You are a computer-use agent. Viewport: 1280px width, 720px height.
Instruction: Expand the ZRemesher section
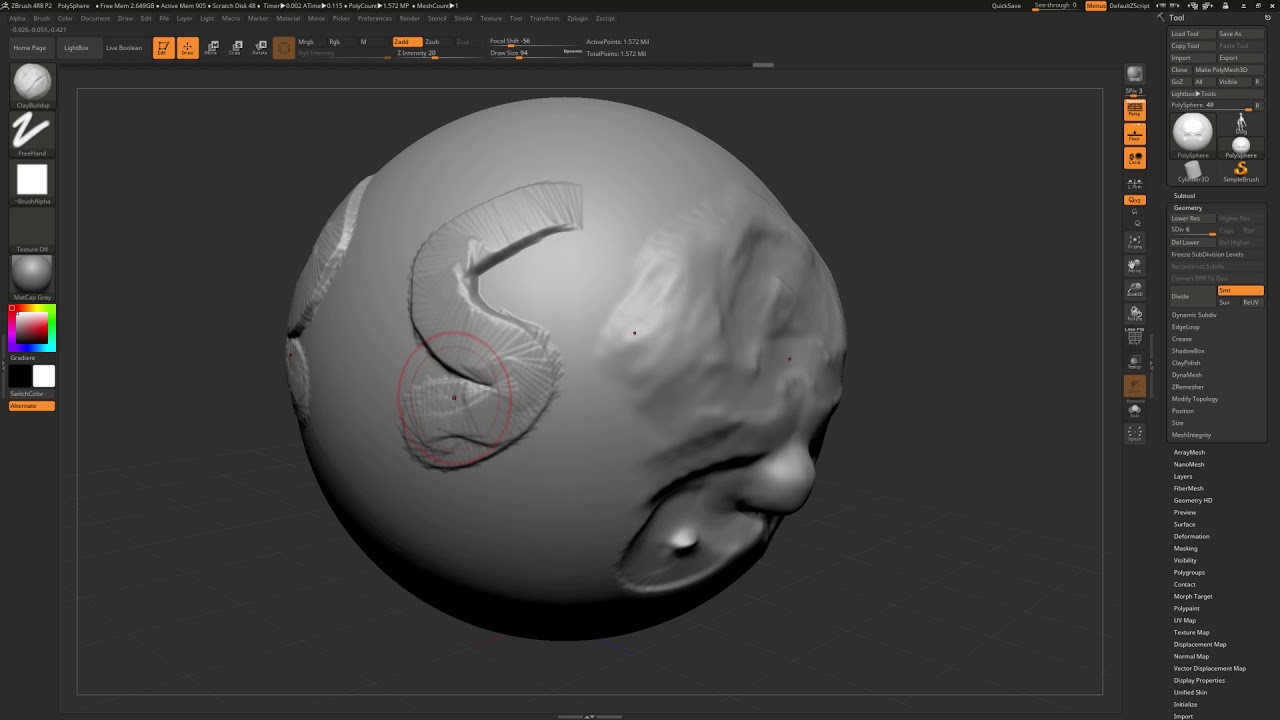coord(1188,387)
